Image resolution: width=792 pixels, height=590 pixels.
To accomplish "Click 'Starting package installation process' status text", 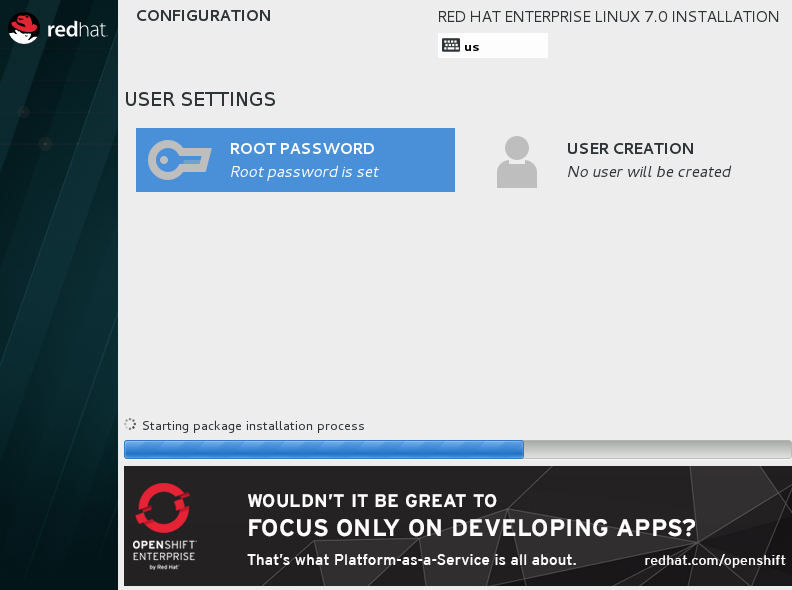I will pos(253,426).
